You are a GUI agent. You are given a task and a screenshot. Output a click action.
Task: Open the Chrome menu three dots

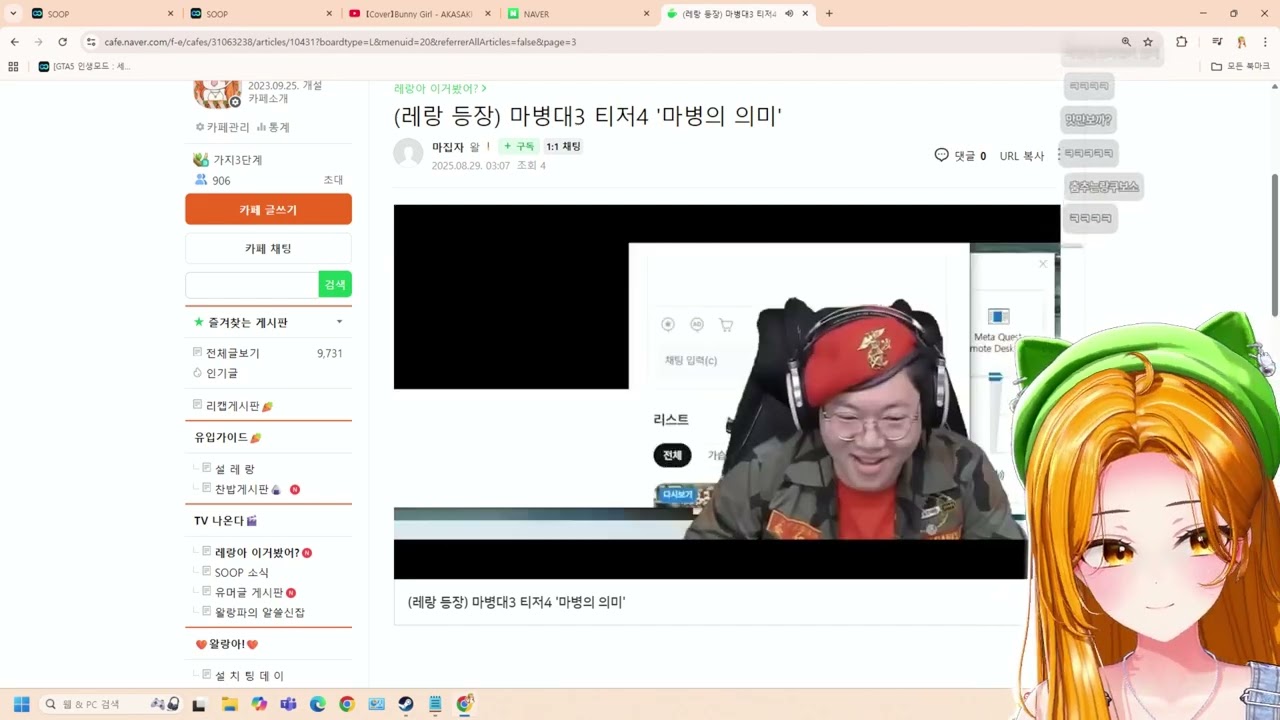[1265, 42]
